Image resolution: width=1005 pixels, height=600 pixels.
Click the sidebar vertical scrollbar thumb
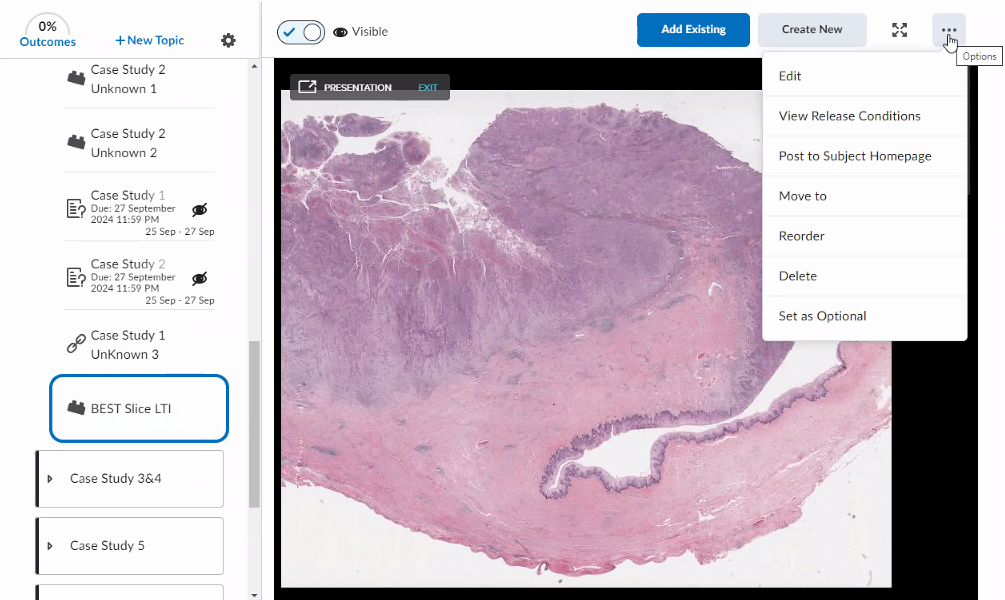pyautogui.click(x=254, y=424)
